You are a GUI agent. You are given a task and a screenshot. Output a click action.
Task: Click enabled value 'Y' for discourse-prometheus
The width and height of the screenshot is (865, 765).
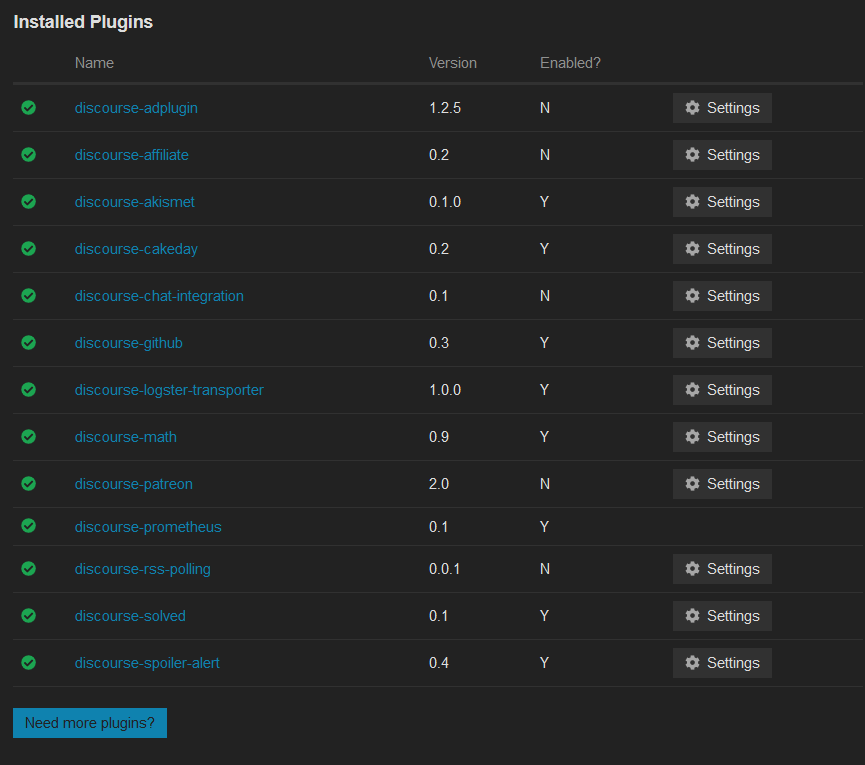[x=544, y=527]
